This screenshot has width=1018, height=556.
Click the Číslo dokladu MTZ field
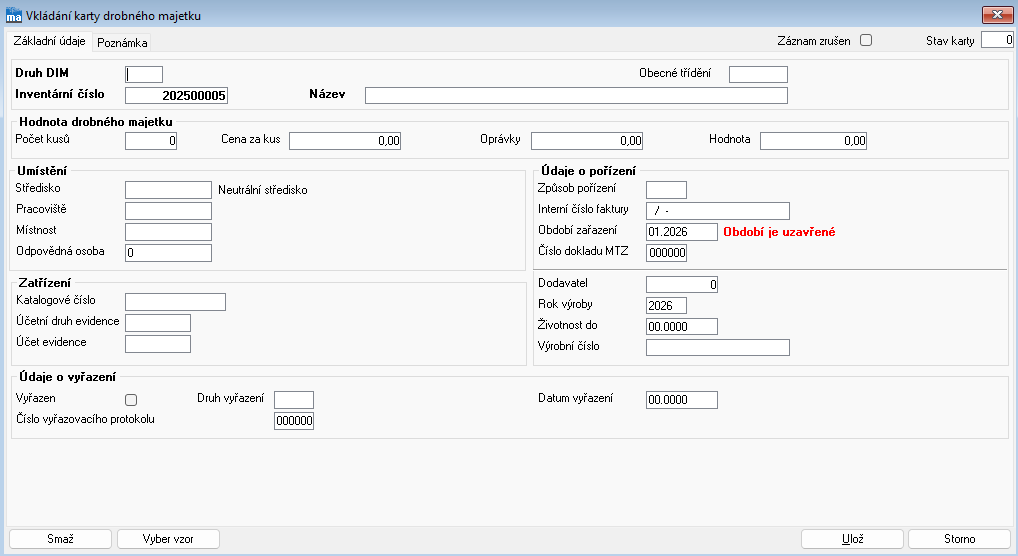[666, 253]
